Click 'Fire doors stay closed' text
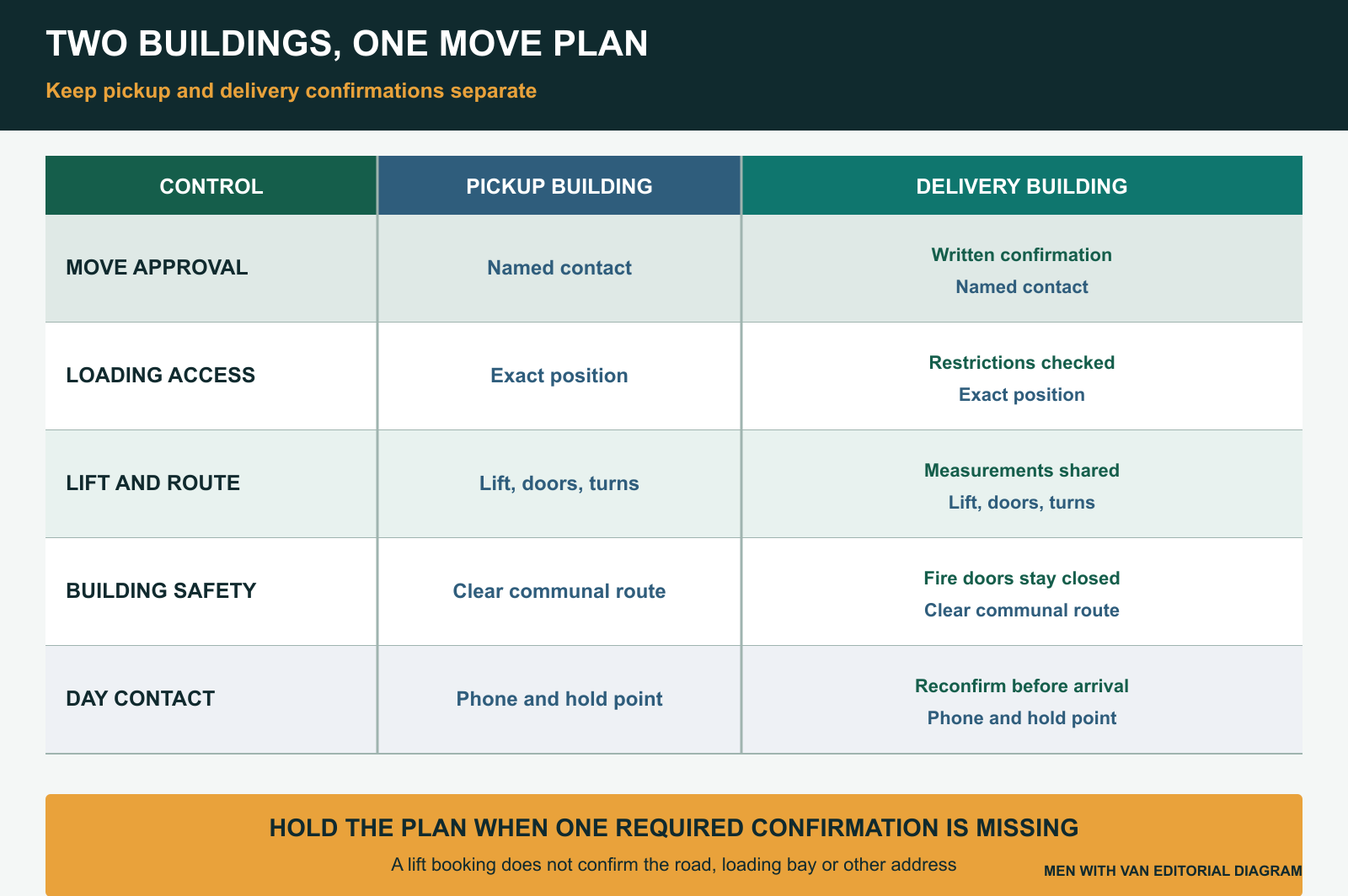The height and width of the screenshot is (896, 1348). (x=1022, y=579)
